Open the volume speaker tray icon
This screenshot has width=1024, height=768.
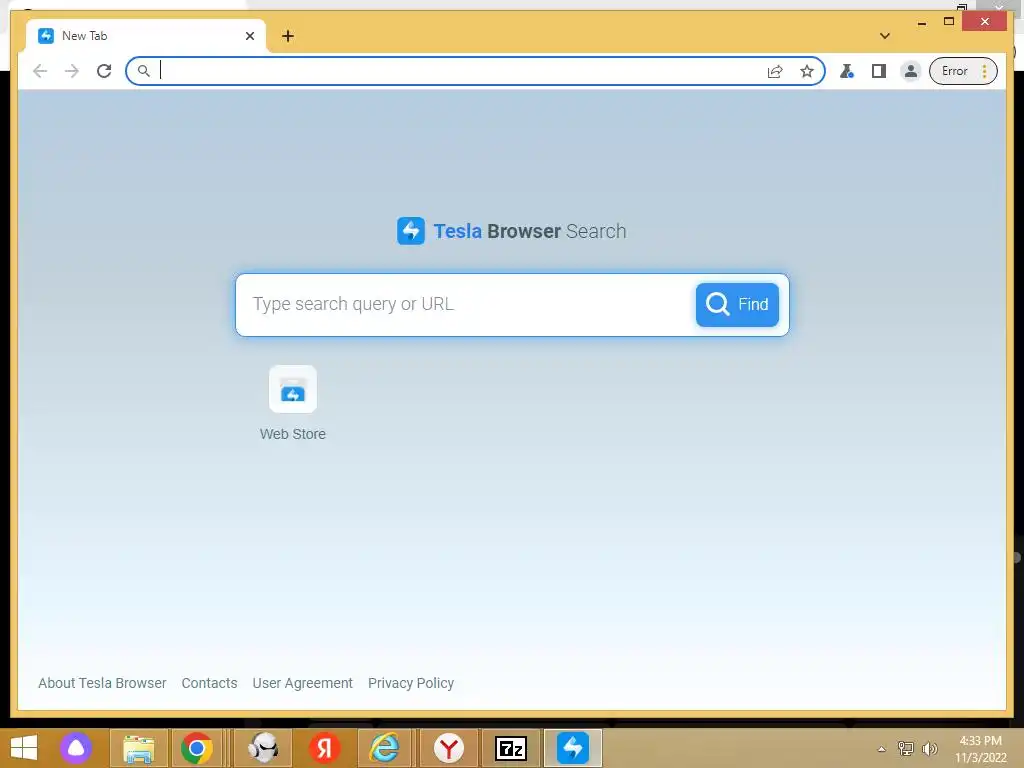(930, 748)
